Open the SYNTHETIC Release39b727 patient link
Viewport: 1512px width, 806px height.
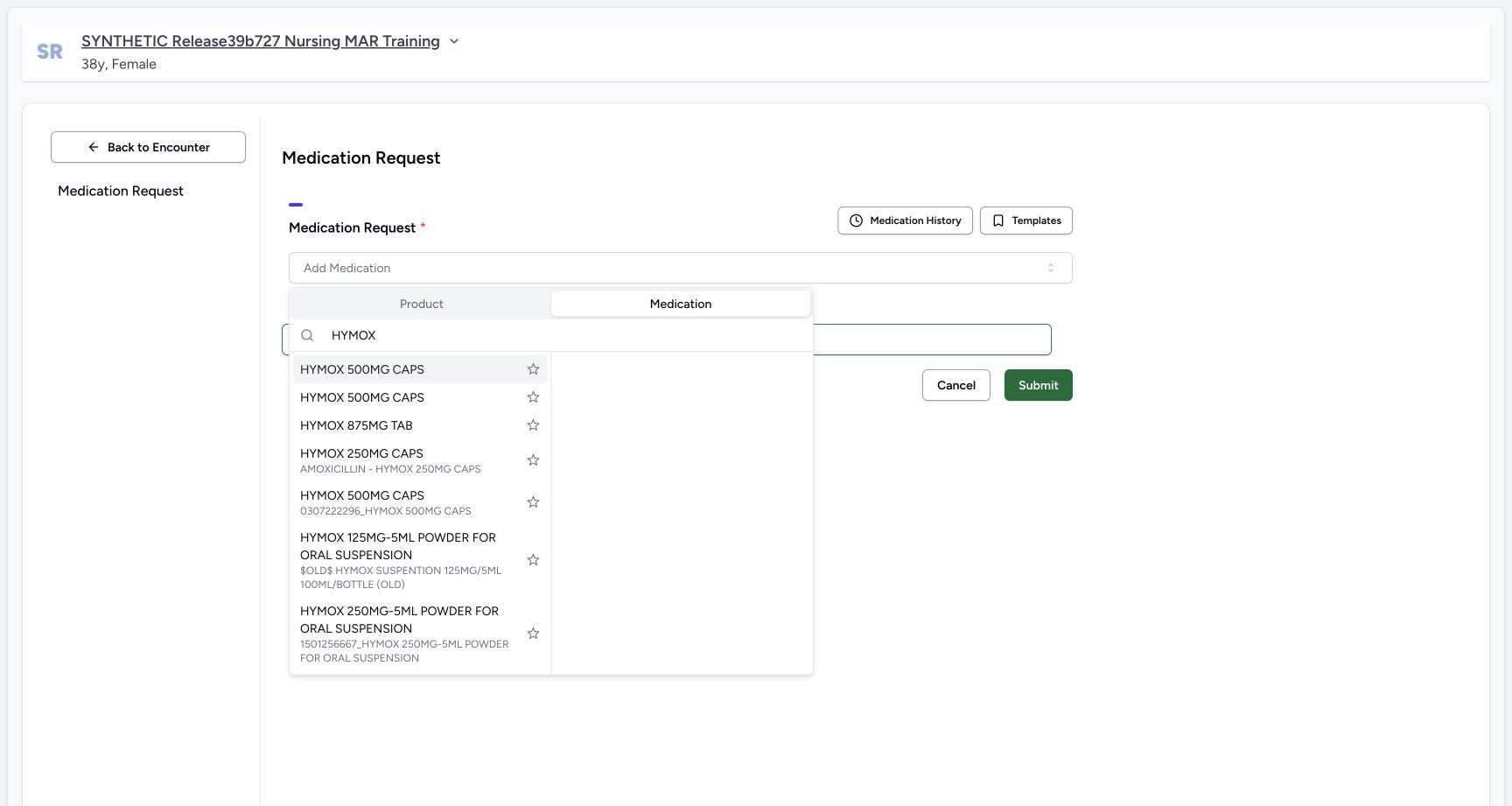pyautogui.click(x=261, y=41)
